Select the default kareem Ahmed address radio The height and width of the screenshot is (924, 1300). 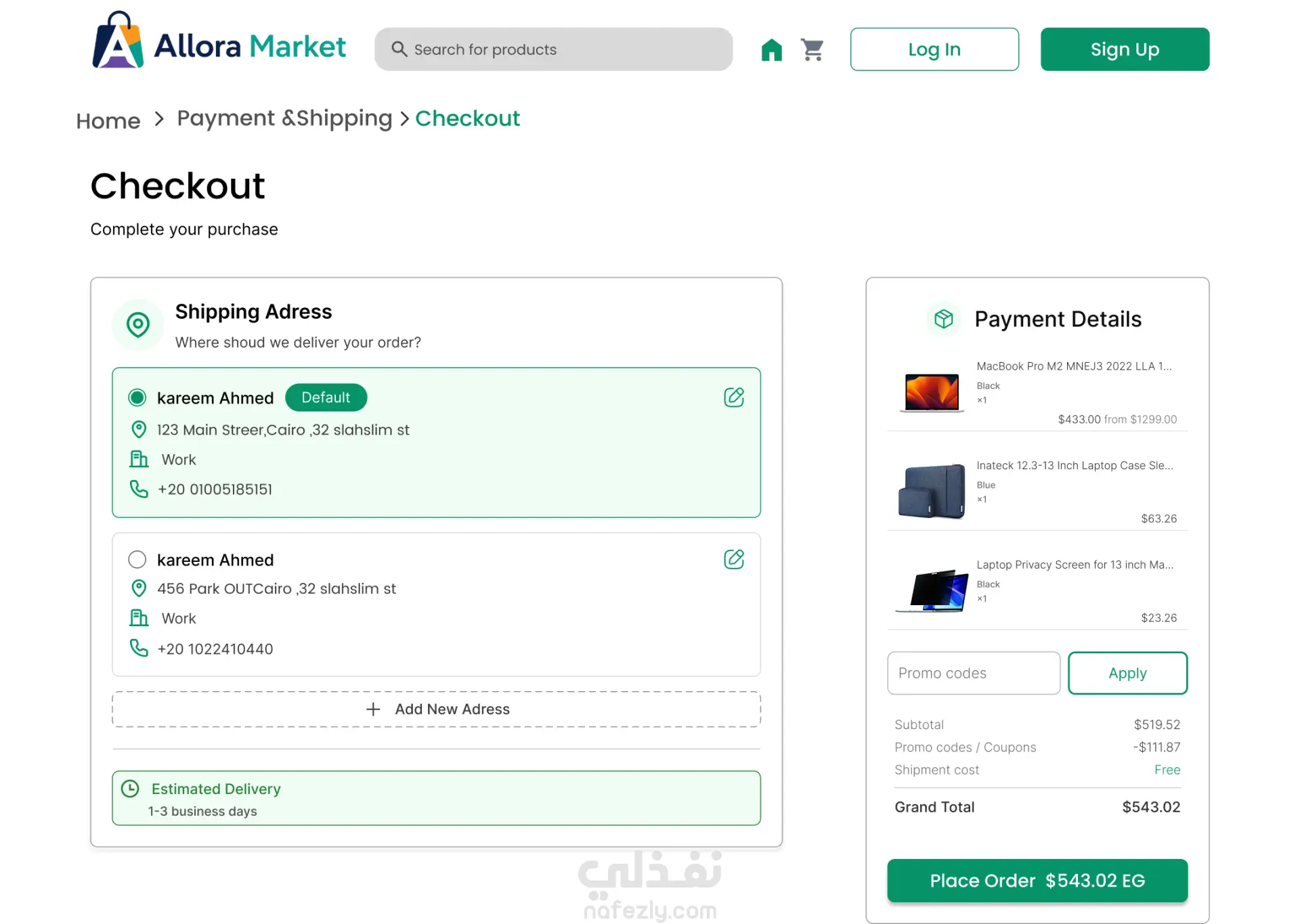point(137,397)
